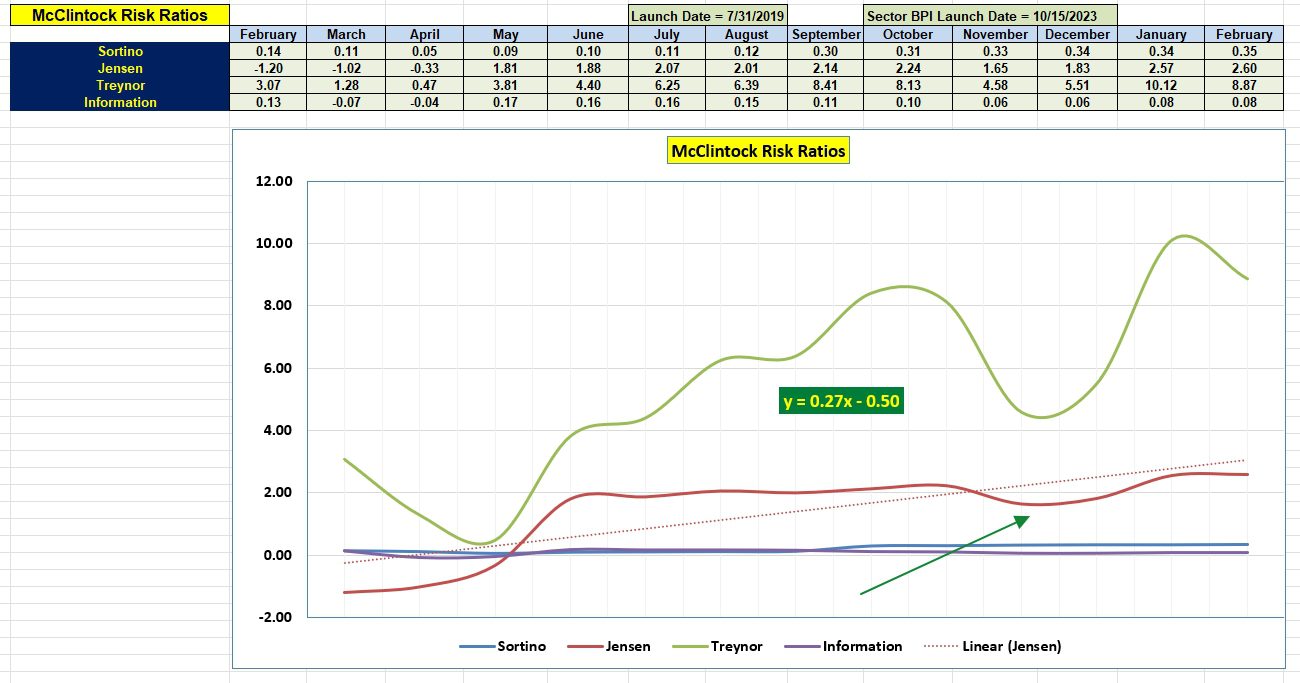Select the green equation box y = 0.27x - 0.50

pyautogui.click(x=842, y=401)
